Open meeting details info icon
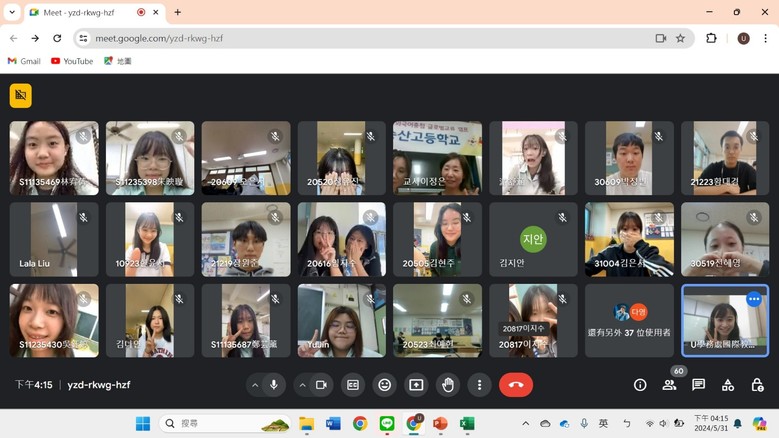The image size is (779, 438). 640,385
